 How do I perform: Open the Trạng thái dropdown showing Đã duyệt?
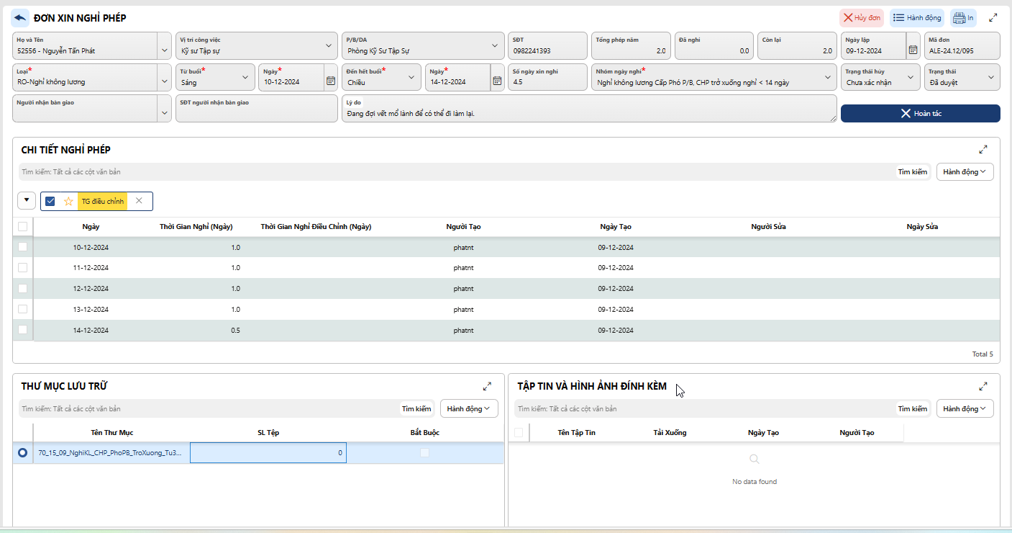(991, 77)
